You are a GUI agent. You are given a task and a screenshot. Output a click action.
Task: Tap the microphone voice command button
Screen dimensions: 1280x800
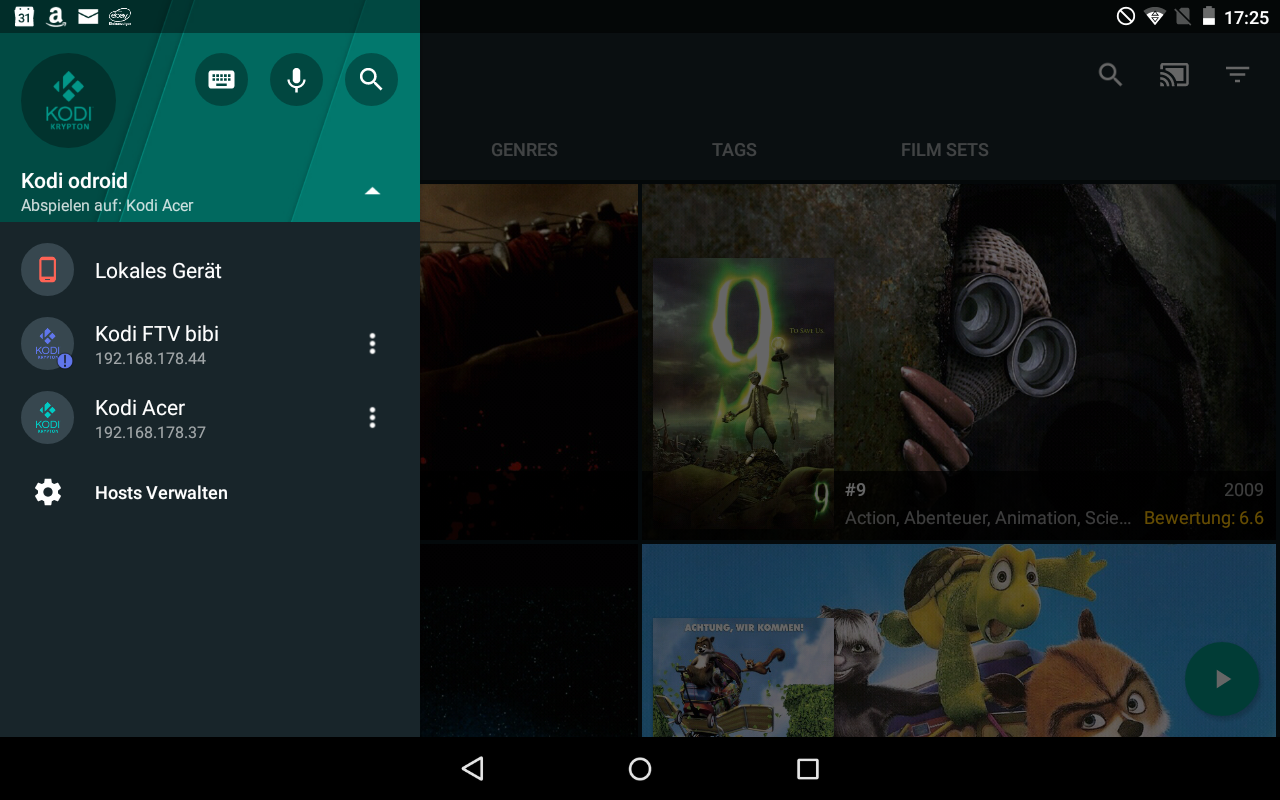[296, 80]
